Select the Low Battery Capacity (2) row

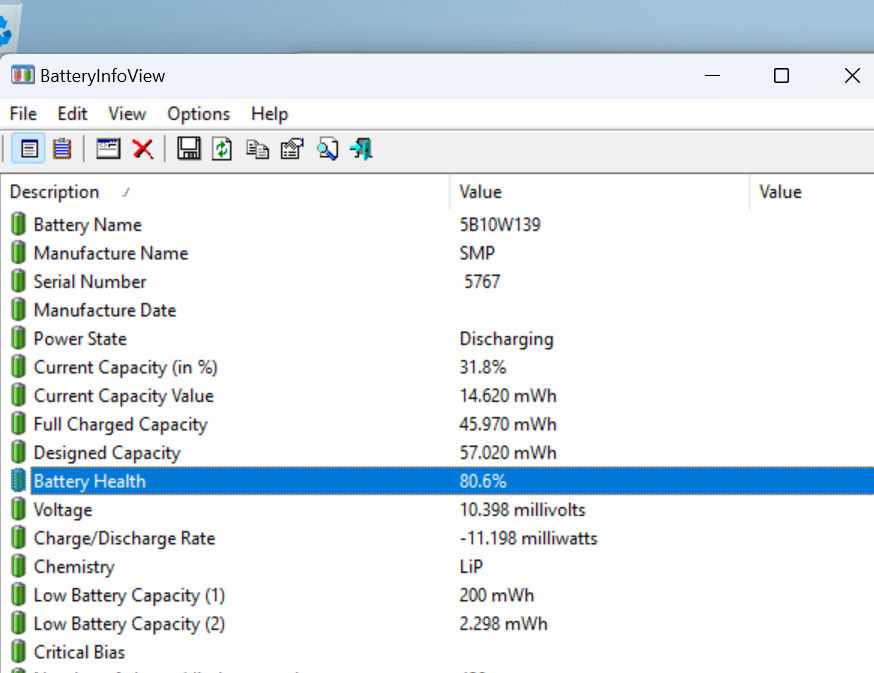click(437, 623)
